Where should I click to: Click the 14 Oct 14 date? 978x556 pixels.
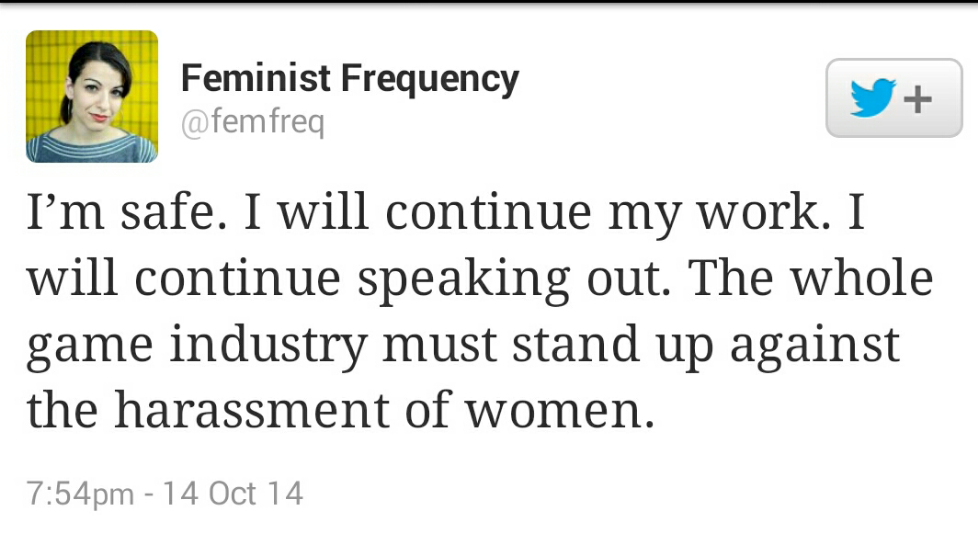click(x=233, y=494)
